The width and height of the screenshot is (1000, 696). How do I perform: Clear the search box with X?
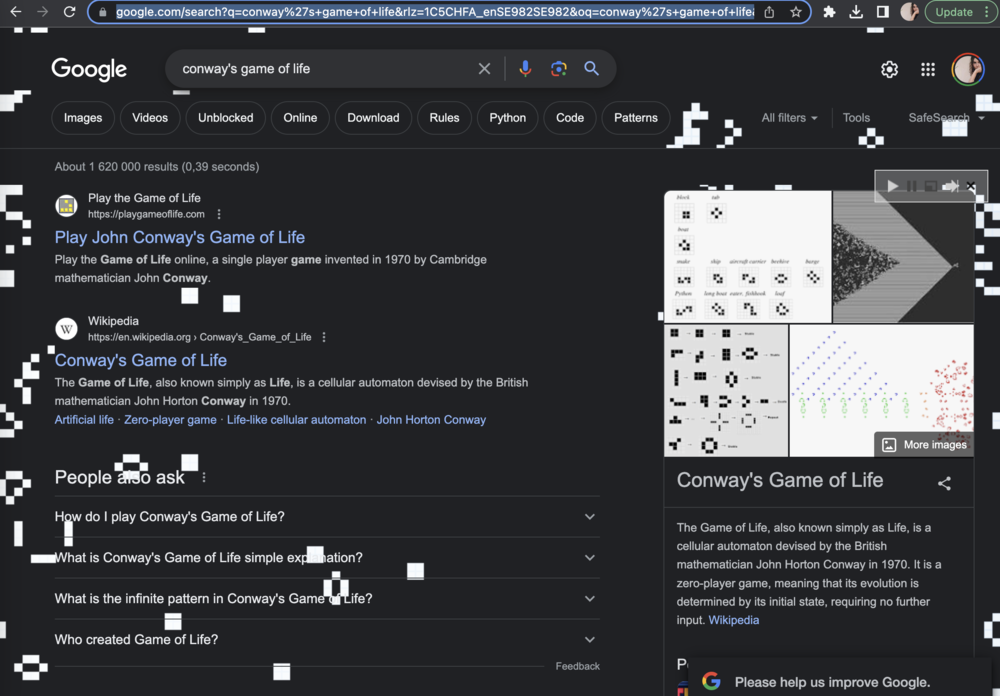pos(485,69)
